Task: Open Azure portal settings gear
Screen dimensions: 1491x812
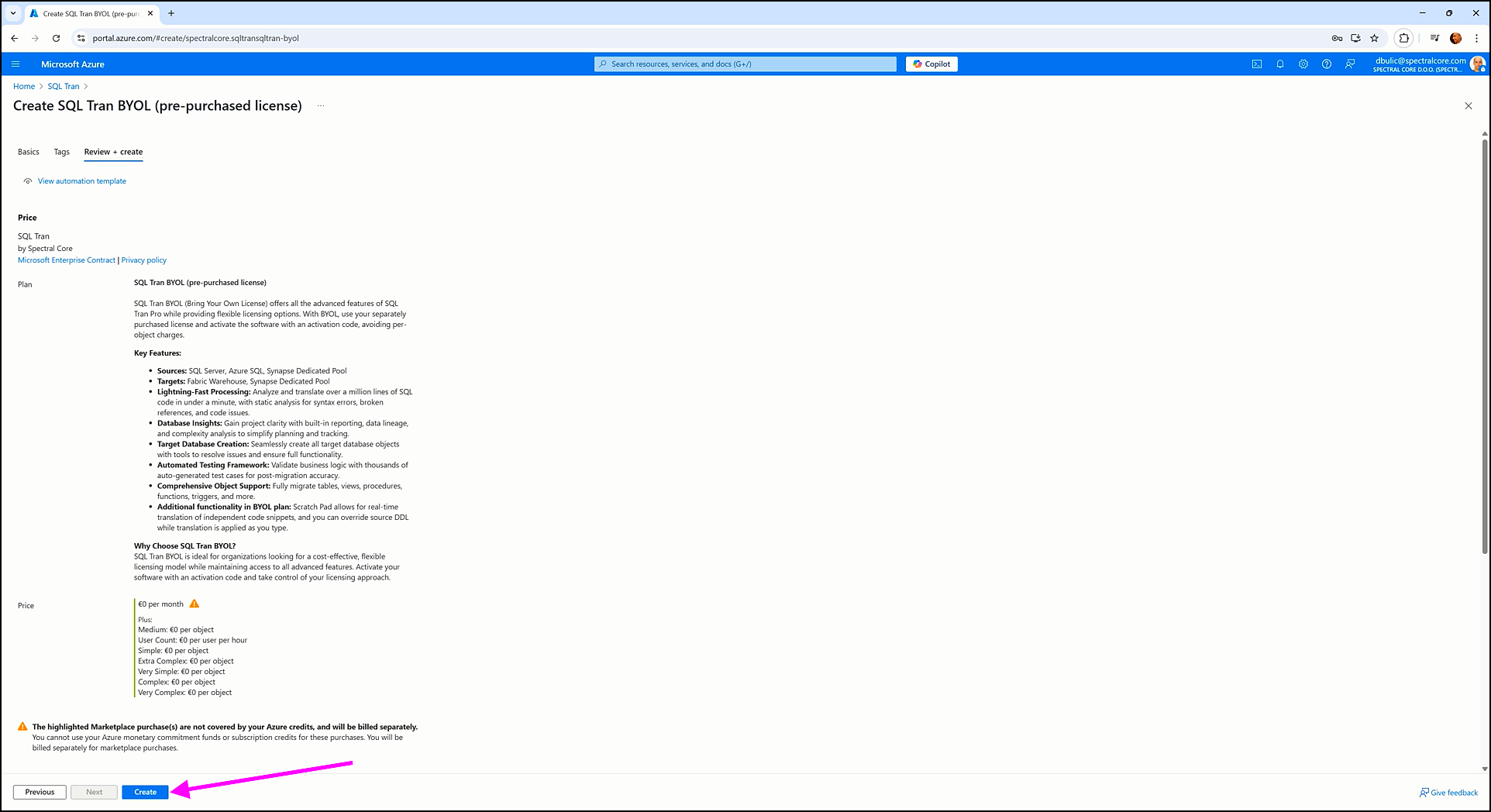Action: point(1303,64)
